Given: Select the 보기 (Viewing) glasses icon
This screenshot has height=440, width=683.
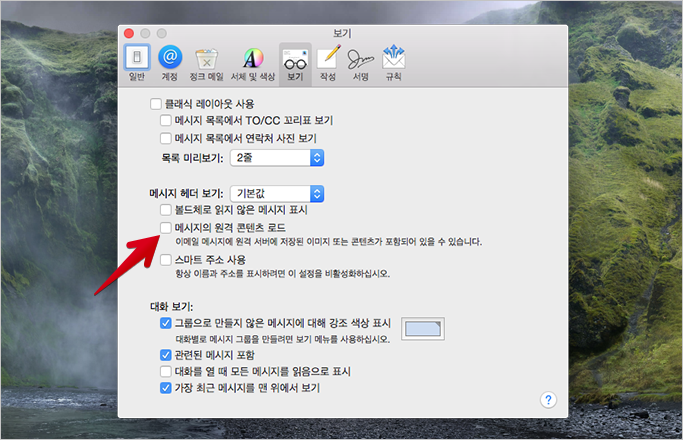Looking at the screenshot, I should pyautogui.click(x=295, y=60).
